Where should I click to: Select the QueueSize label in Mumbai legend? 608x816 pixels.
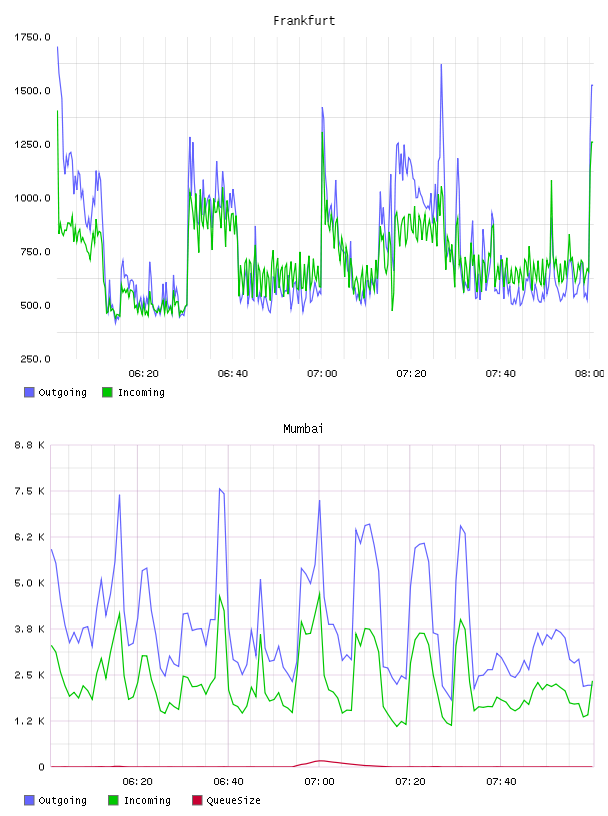point(233,800)
